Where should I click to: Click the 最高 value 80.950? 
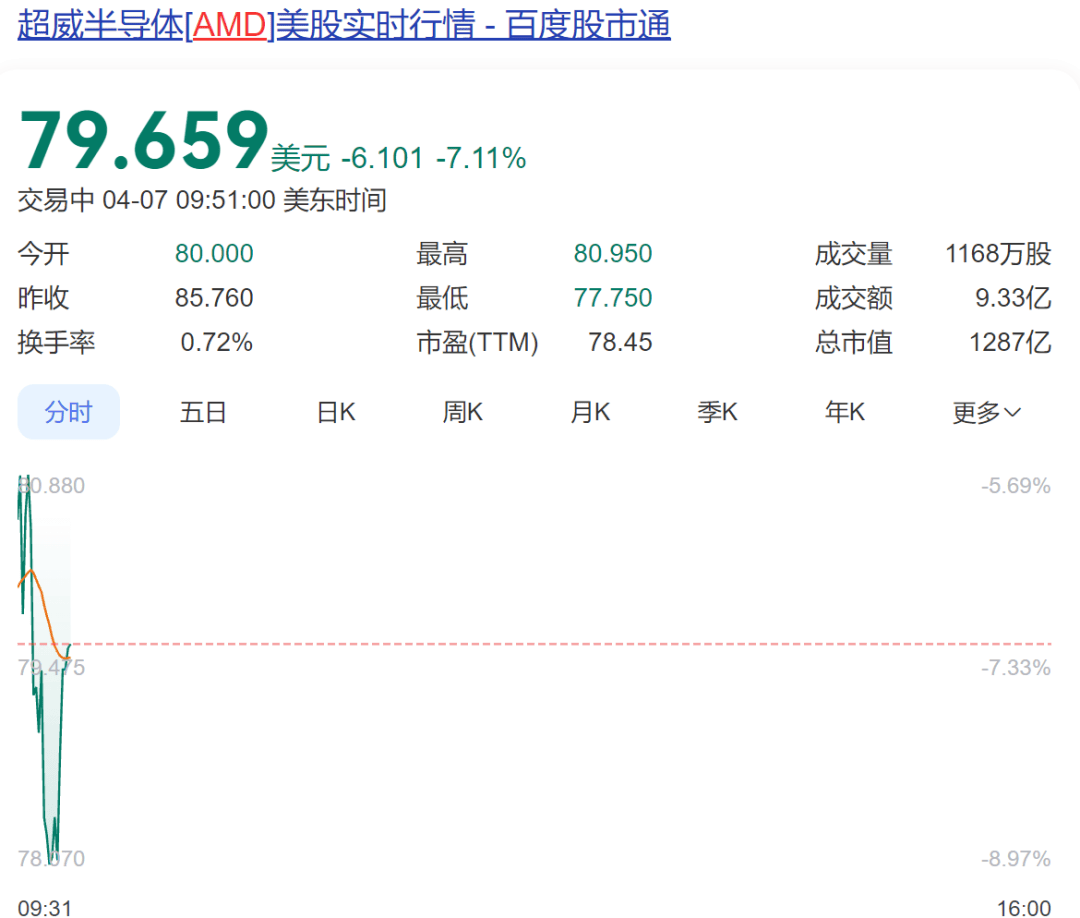click(x=612, y=254)
